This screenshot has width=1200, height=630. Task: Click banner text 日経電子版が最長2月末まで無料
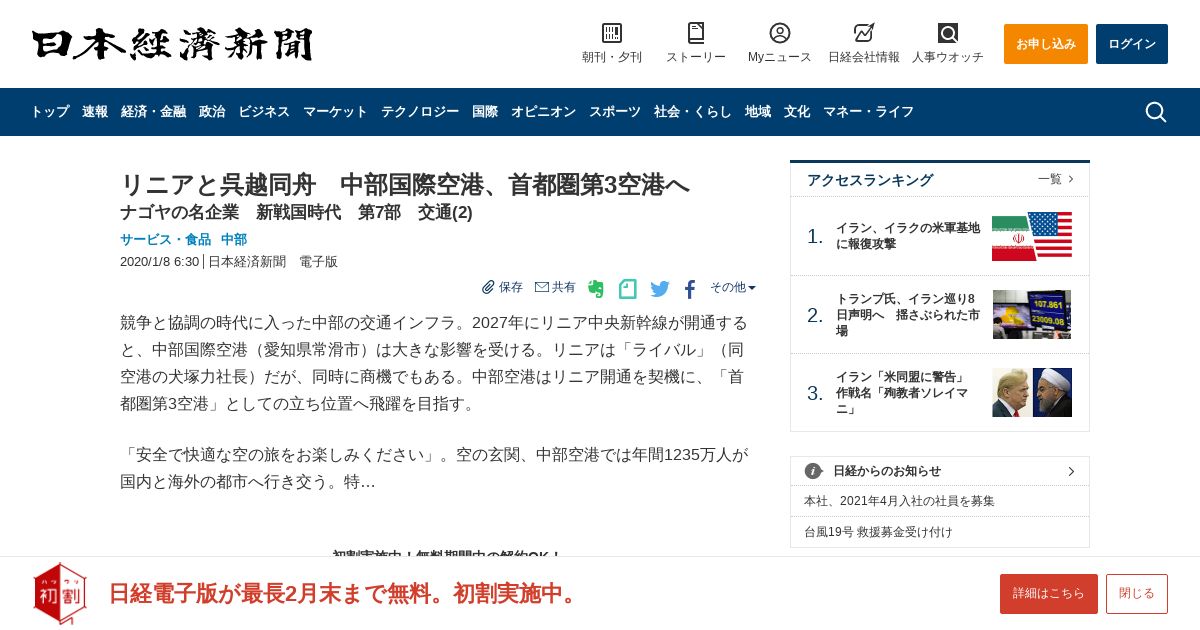pos(346,593)
